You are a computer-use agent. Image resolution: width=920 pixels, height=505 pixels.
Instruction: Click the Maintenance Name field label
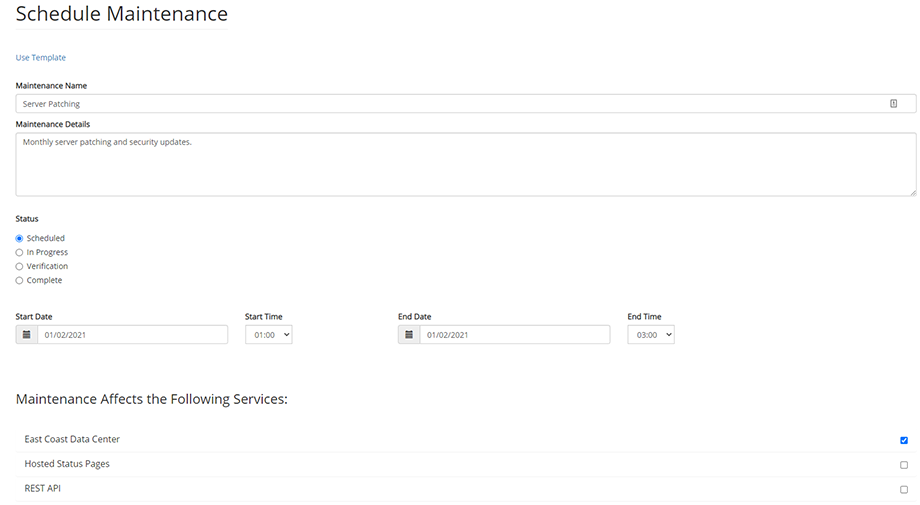(x=51, y=86)
